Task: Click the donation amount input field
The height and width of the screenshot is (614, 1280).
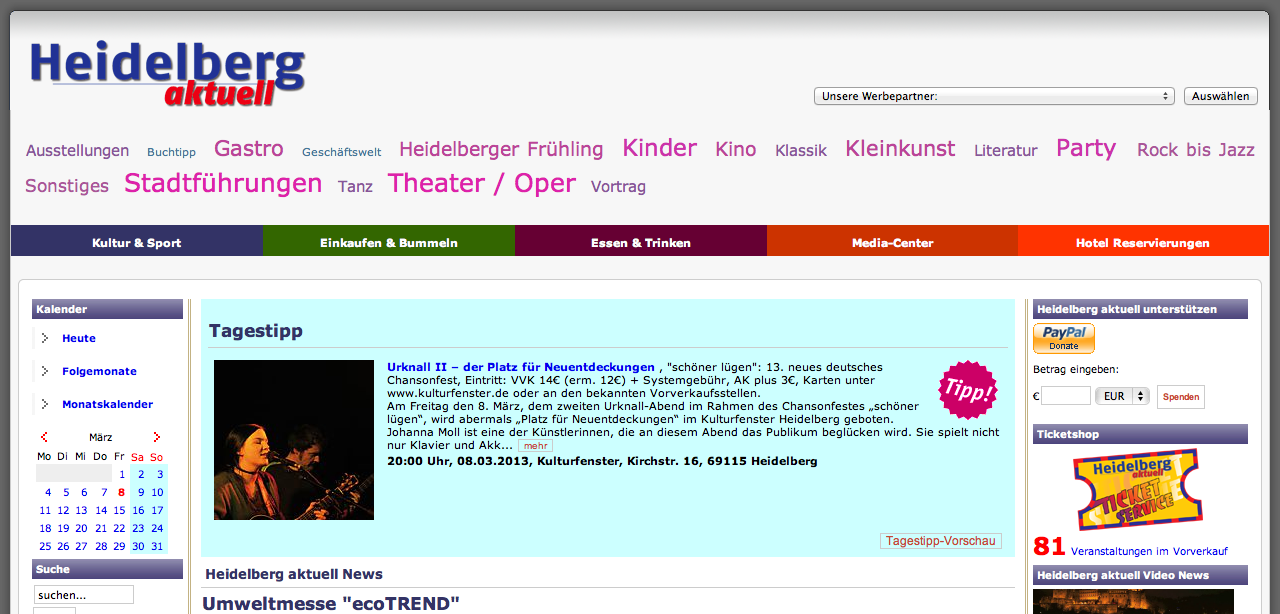Action: (x=1066, y=396)
